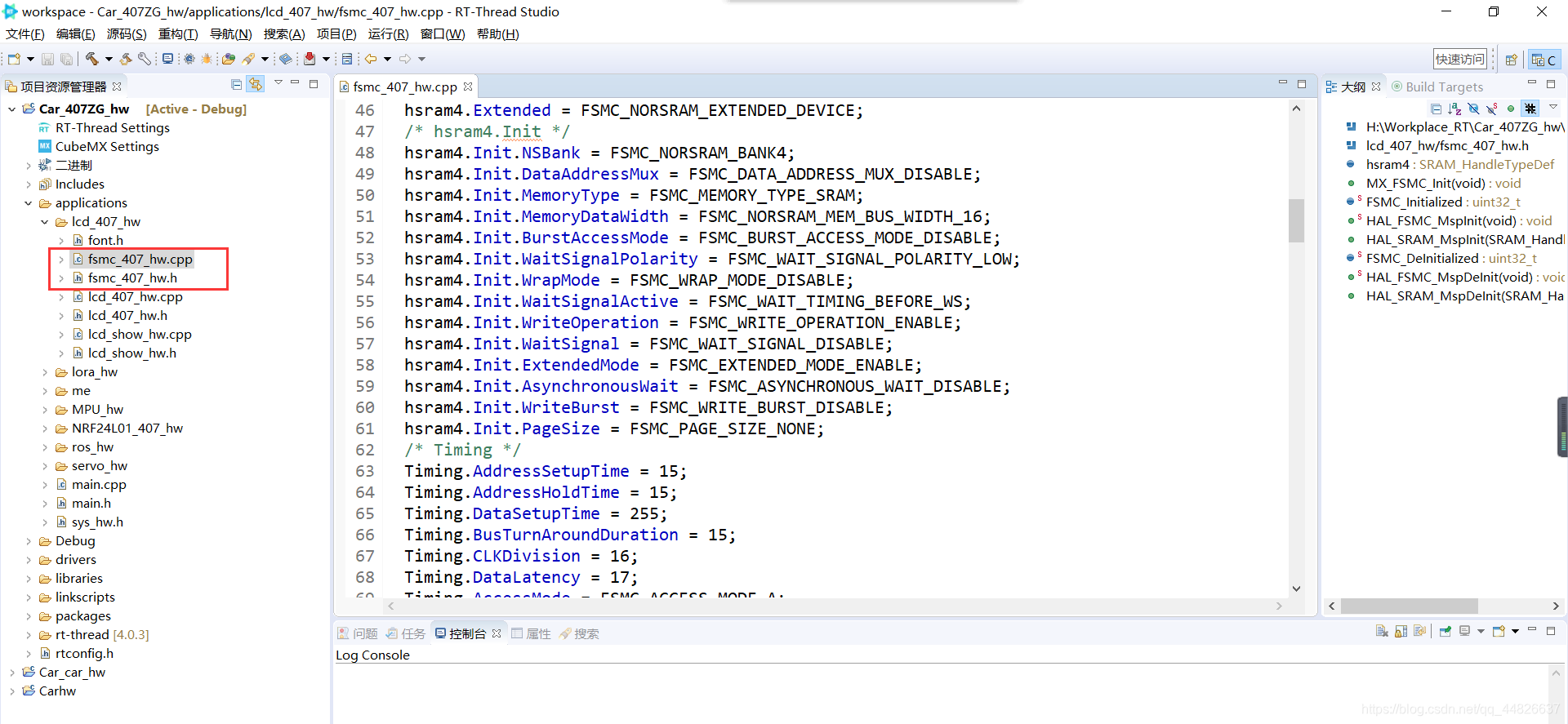Toggle alphabetical sort in outline
Screen dimensions: 1568x724
click(1454, 109)
